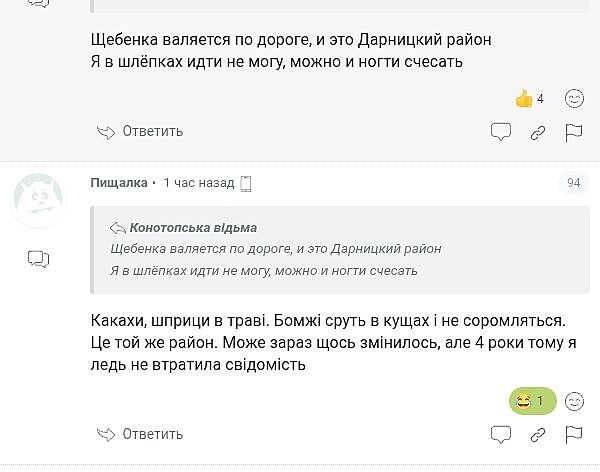The height and width of the screenshot is (472, 600).
Task: Open the Пищалка user profile link
Action: pos(118,183)
